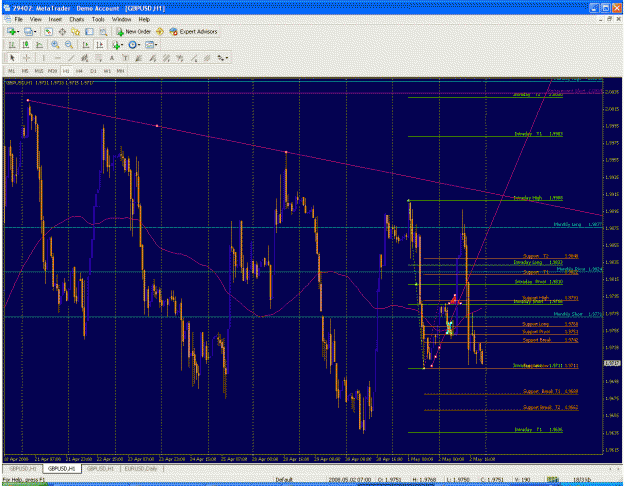625x486 pixels.
Task: Switch timeframe to D1
Action: [93, 71]
